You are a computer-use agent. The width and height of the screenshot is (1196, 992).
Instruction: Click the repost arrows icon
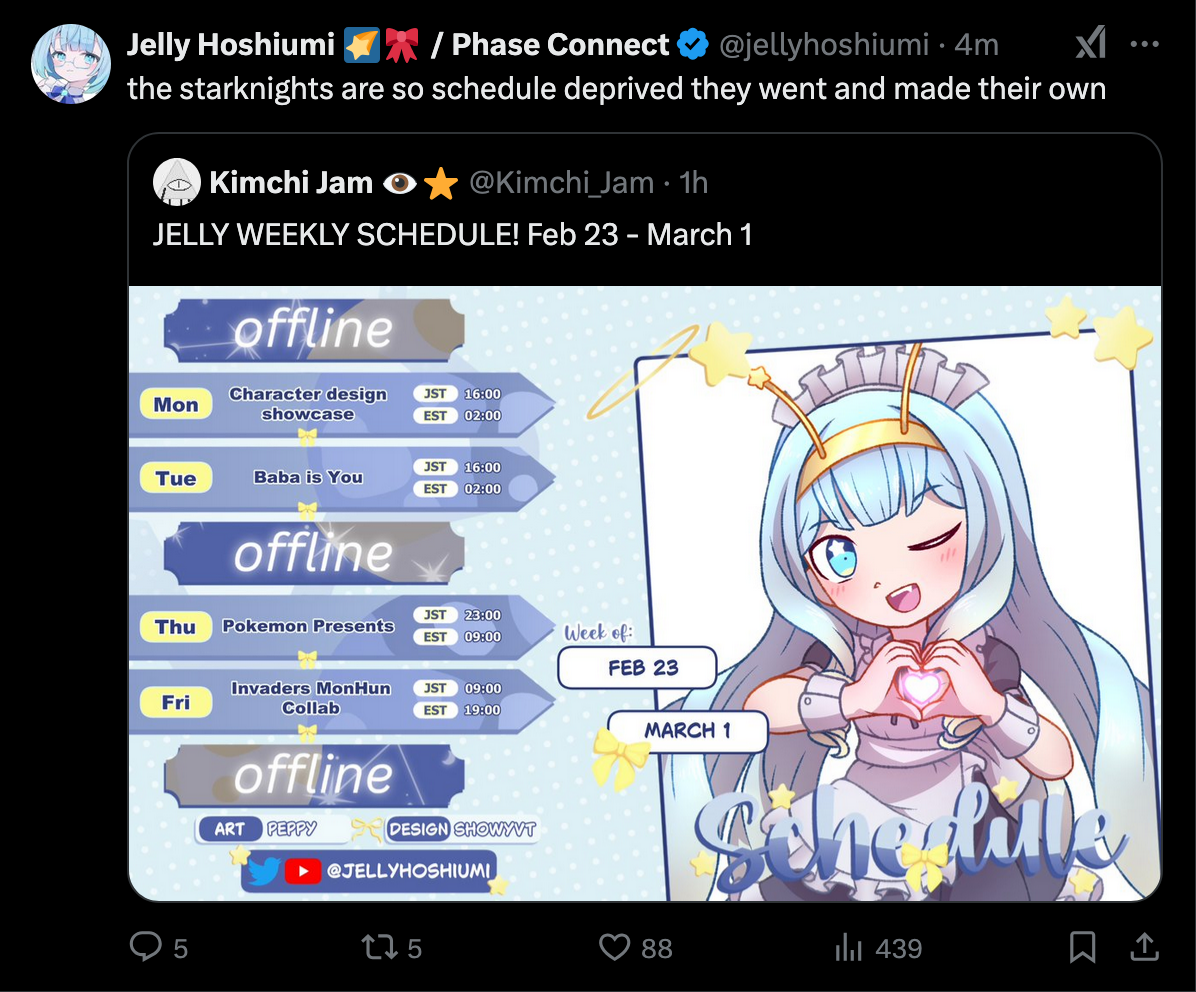click(x=379, y=947)
